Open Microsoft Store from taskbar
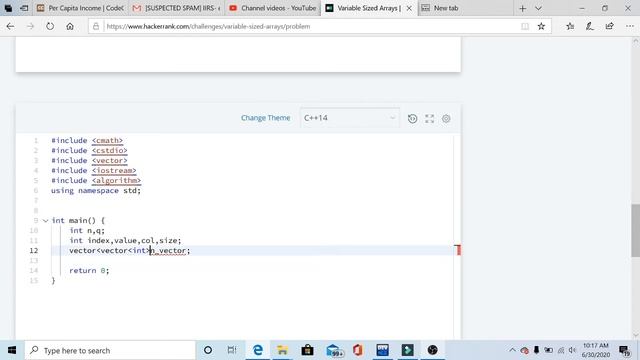This screenshot has height=360, width=640. [x=307, y=350]
